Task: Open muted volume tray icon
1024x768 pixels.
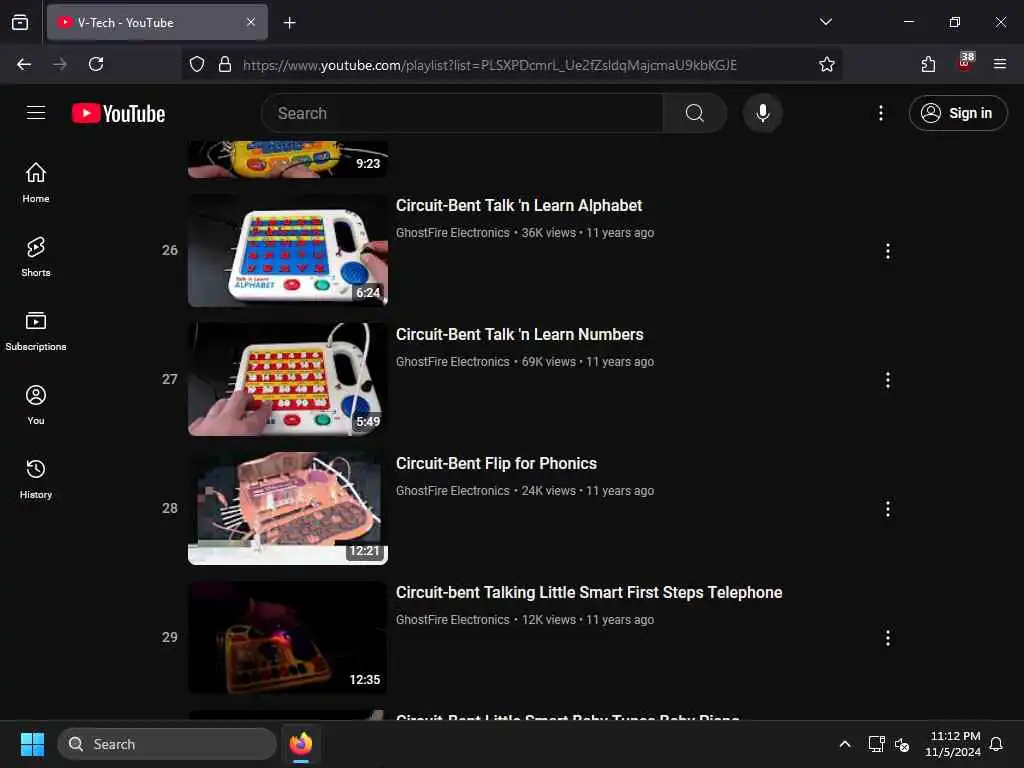Action: [x=902, y=744]
